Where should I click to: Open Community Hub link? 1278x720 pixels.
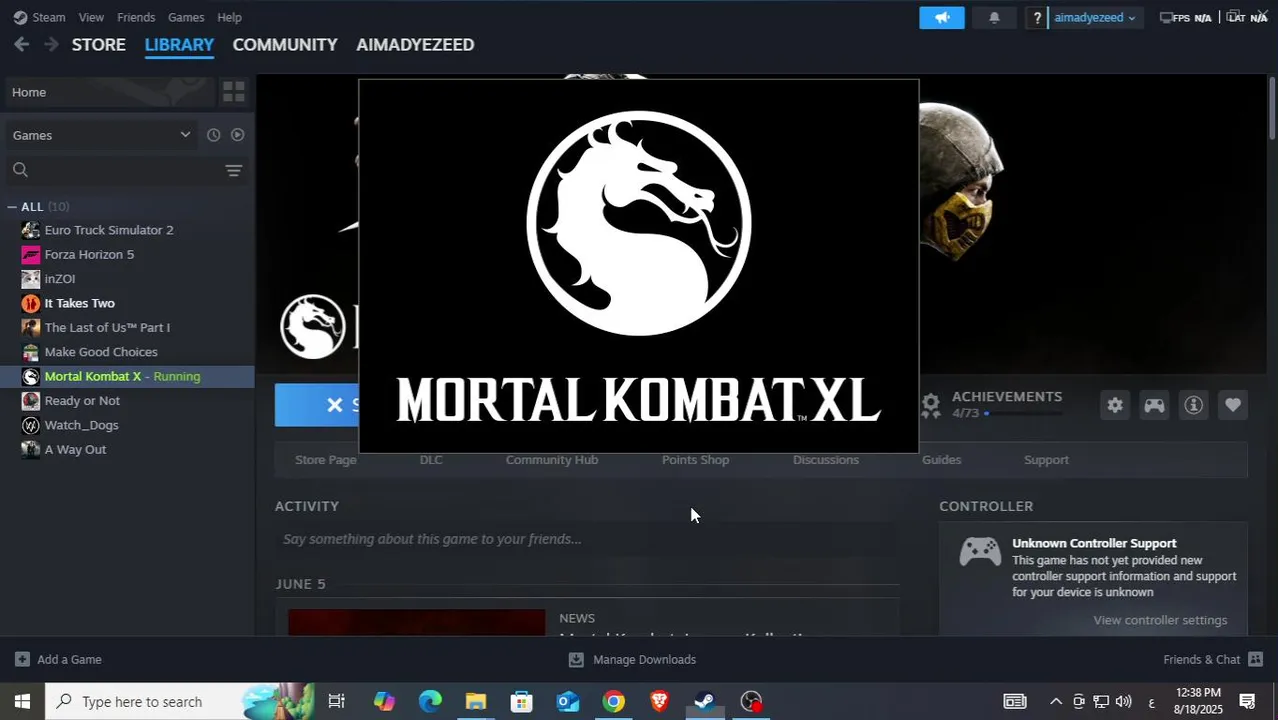coord(552,460)
